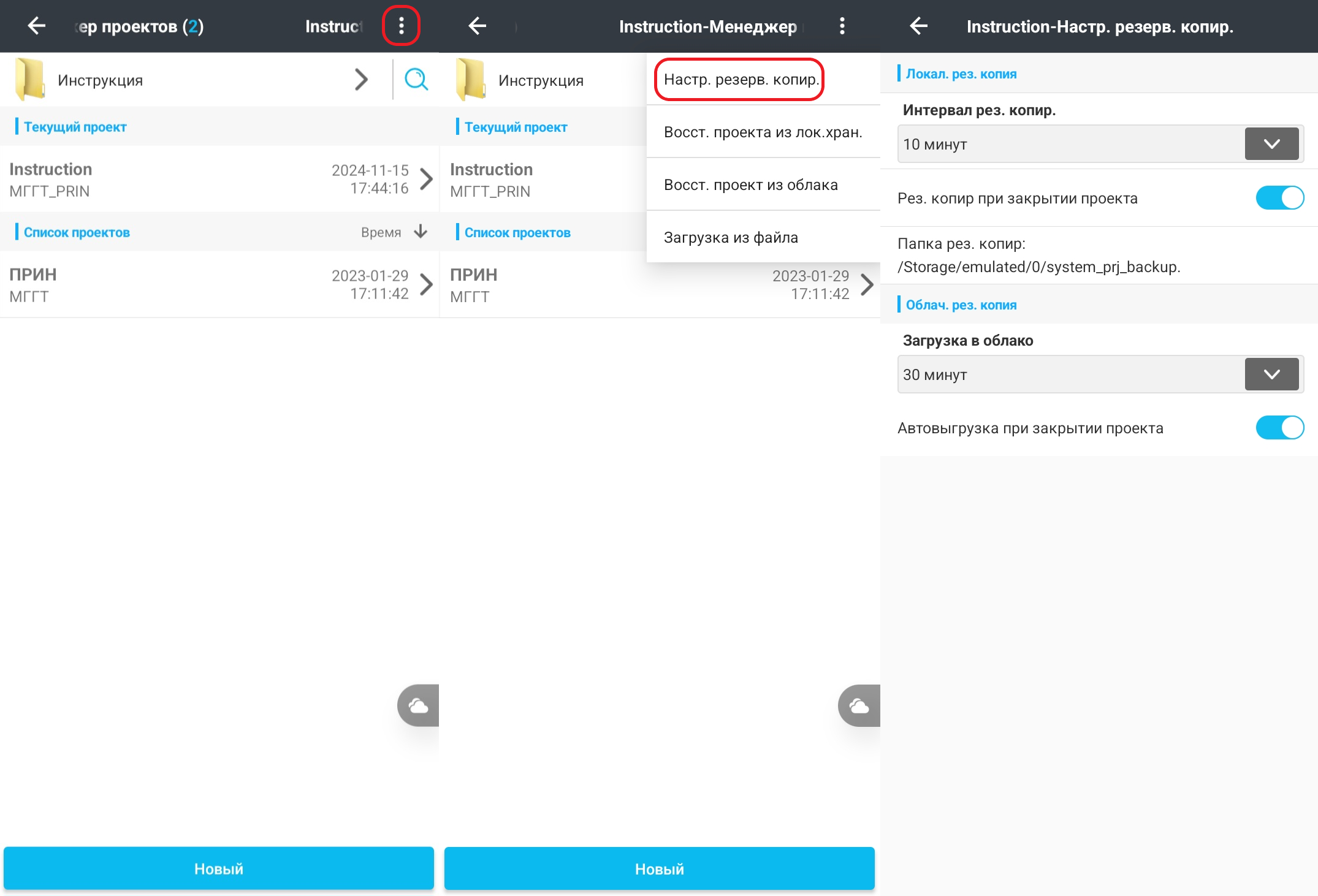This screenshot has width=1318, height=896.
Task: Go back from backup settings screen
Action: tap(918, 26)
